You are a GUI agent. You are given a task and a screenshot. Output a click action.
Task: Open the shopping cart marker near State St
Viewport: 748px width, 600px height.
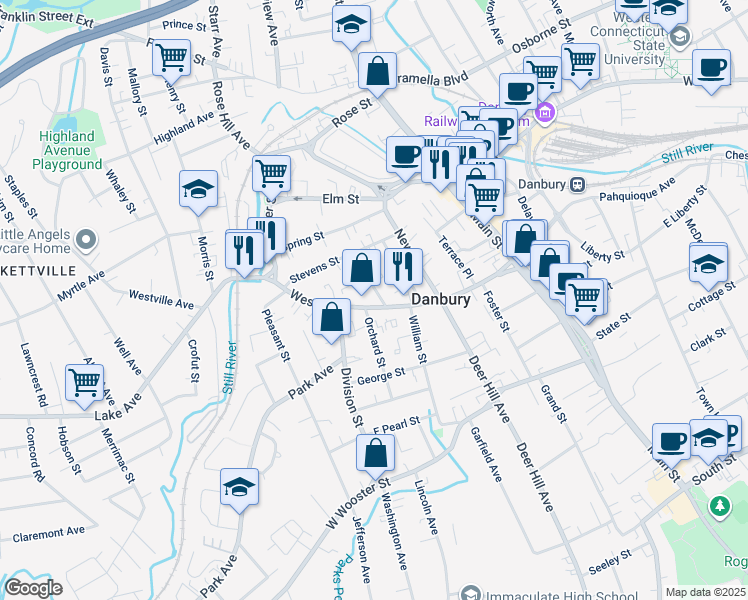(584, 296)
